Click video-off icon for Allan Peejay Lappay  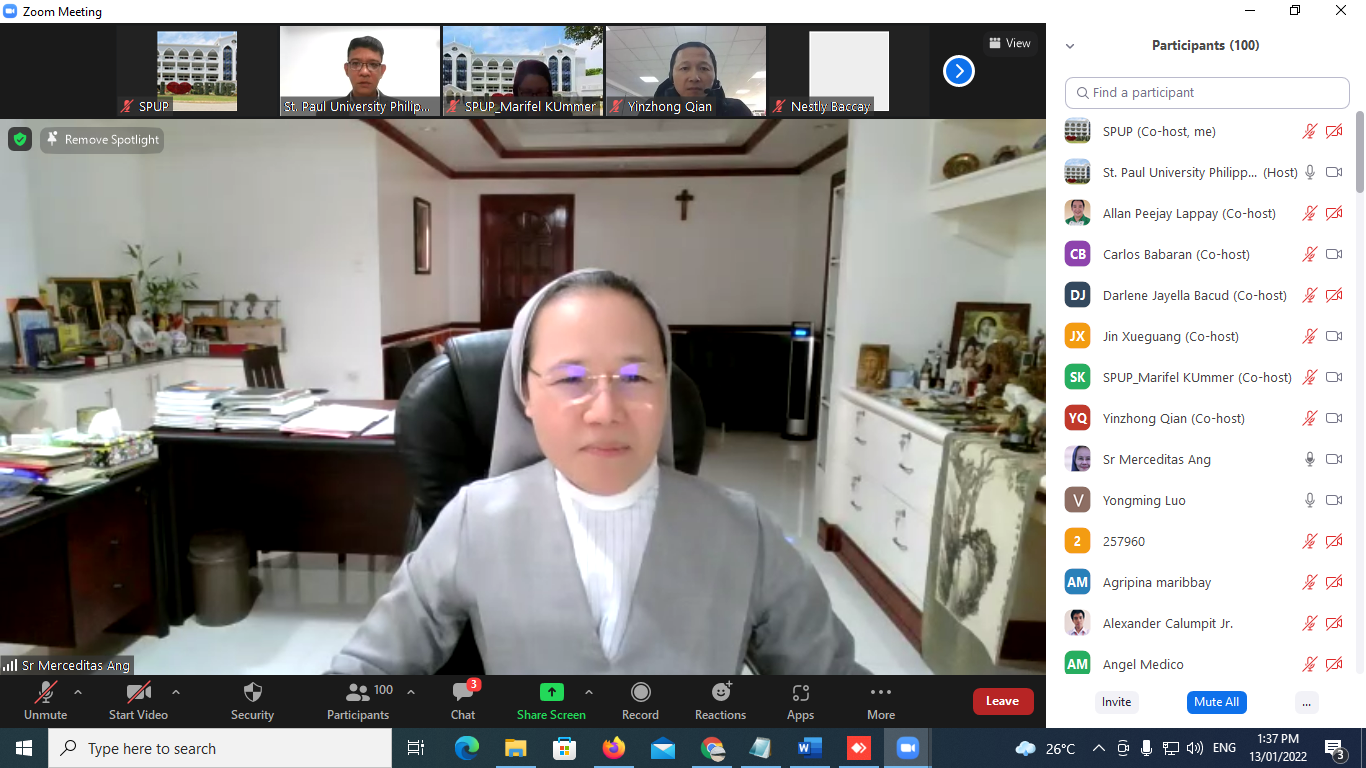coord(1334,213)
